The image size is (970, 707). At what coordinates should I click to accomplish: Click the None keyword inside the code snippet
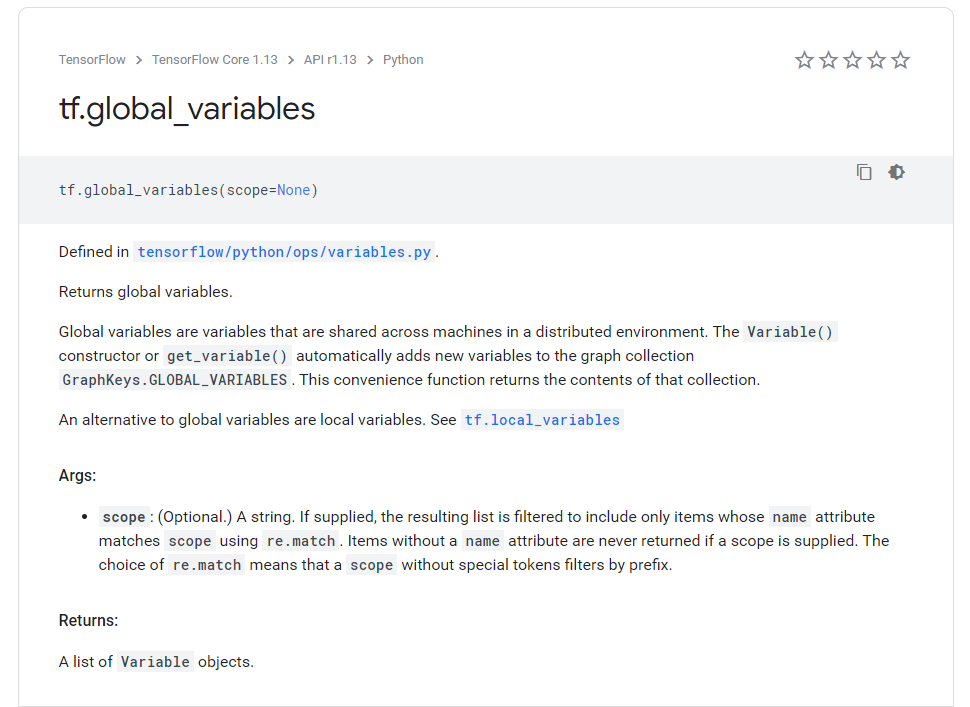pos(294,189)
